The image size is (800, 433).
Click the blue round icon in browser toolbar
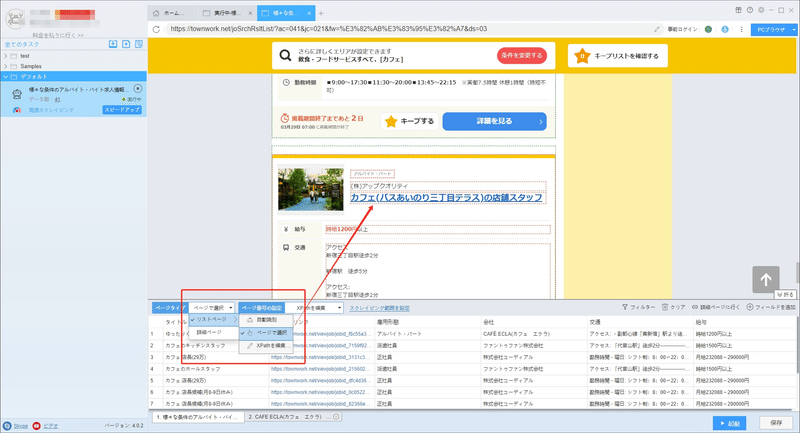point(725,29)
